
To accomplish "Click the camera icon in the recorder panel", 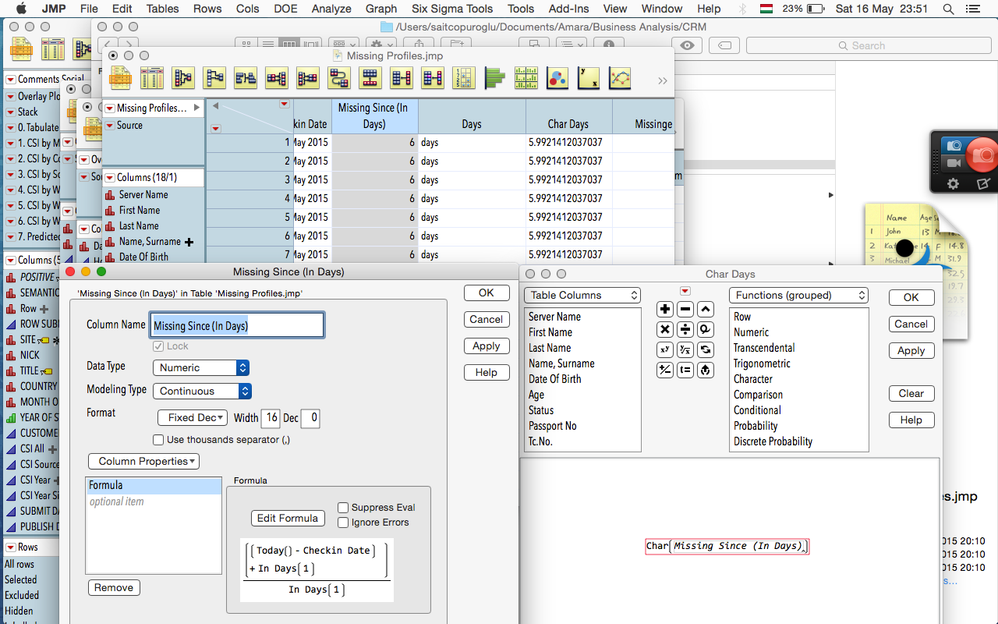I will click(x=953, y=146).
